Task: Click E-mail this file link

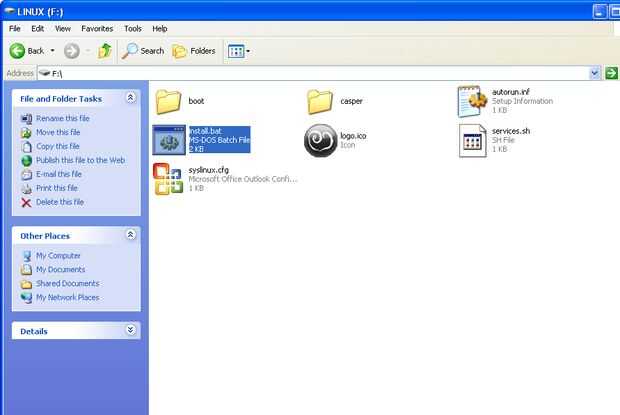Action: [x=59, y=174]
